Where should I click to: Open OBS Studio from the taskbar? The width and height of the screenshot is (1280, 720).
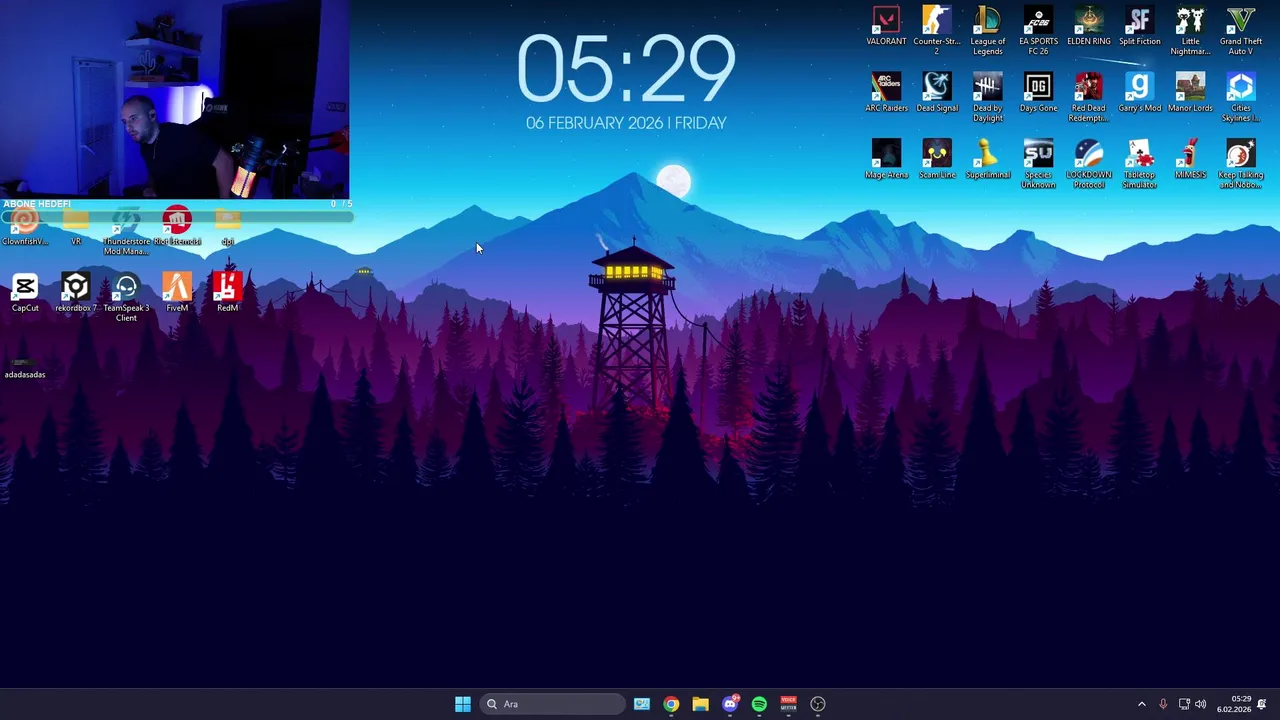[818, 704]
